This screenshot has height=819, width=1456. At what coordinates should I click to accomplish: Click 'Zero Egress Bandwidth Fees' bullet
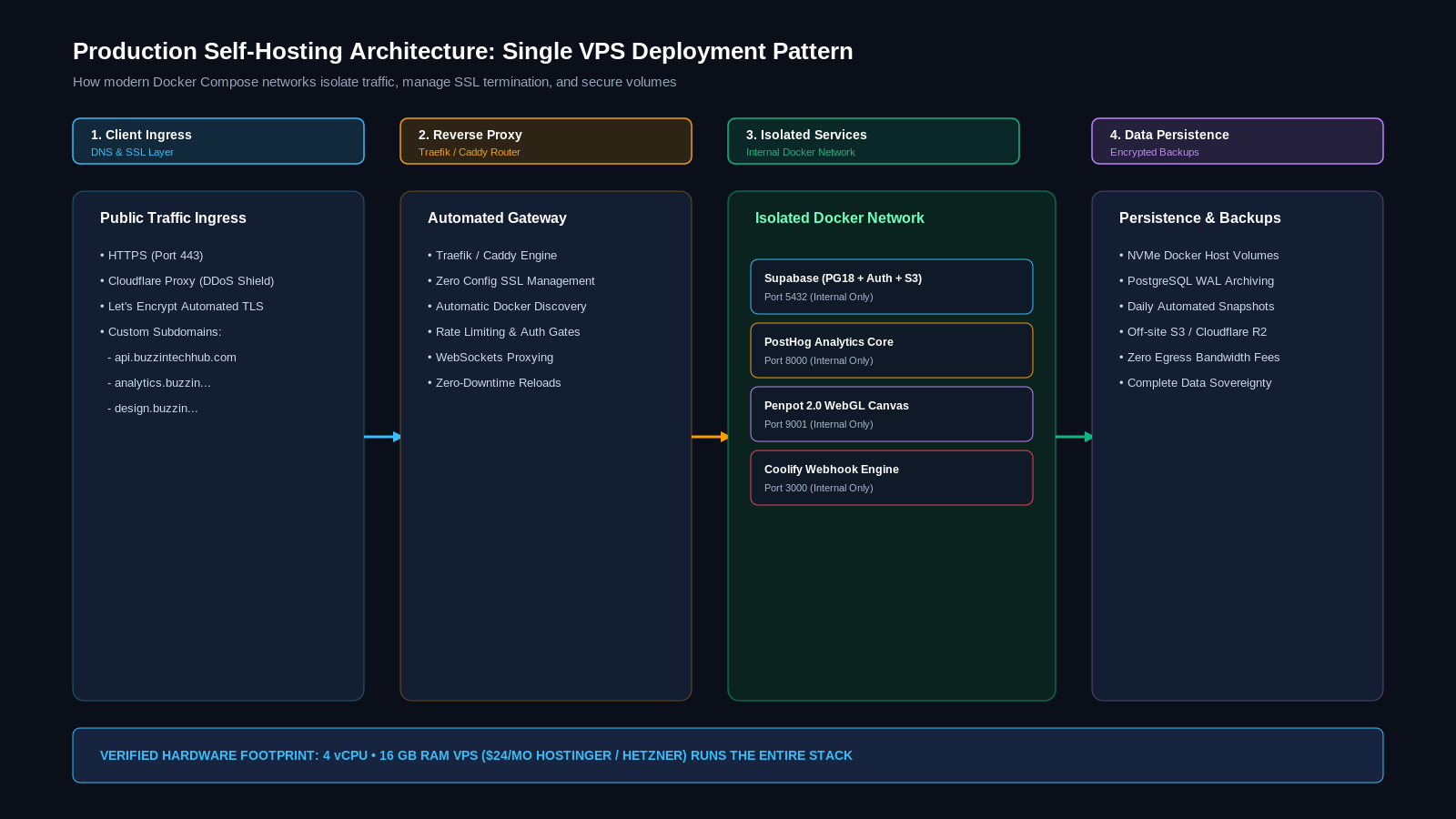[x=1199, y=358]
